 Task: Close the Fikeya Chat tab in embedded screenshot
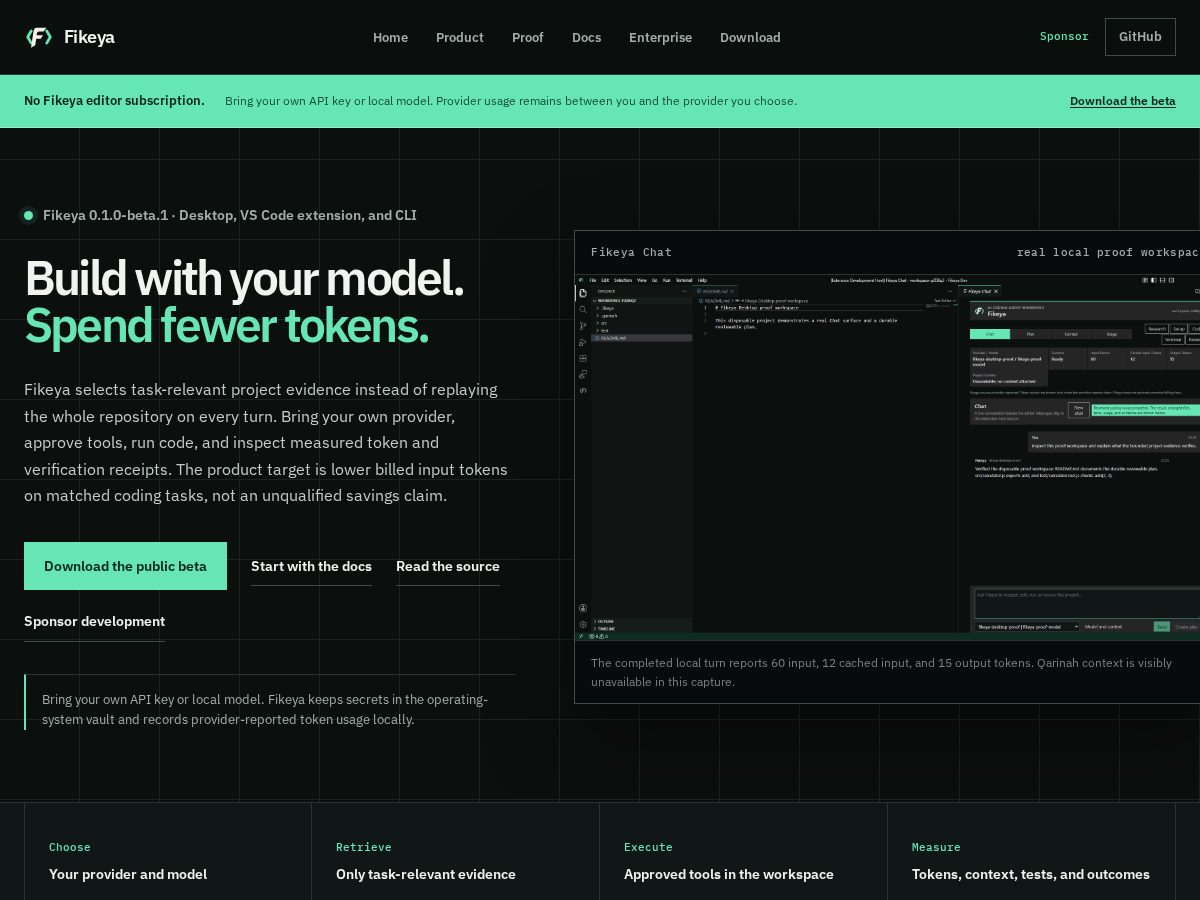coord(996,291)
